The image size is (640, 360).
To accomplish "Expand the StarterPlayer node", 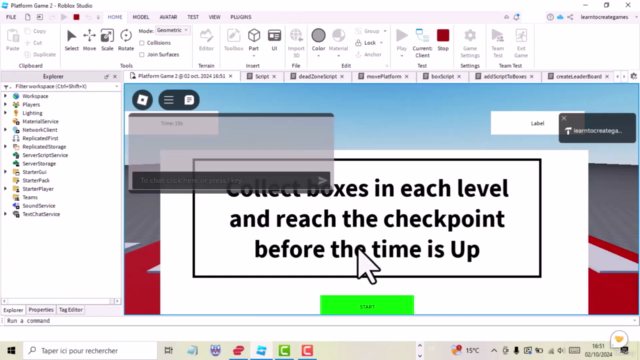I will pos(5,189).
